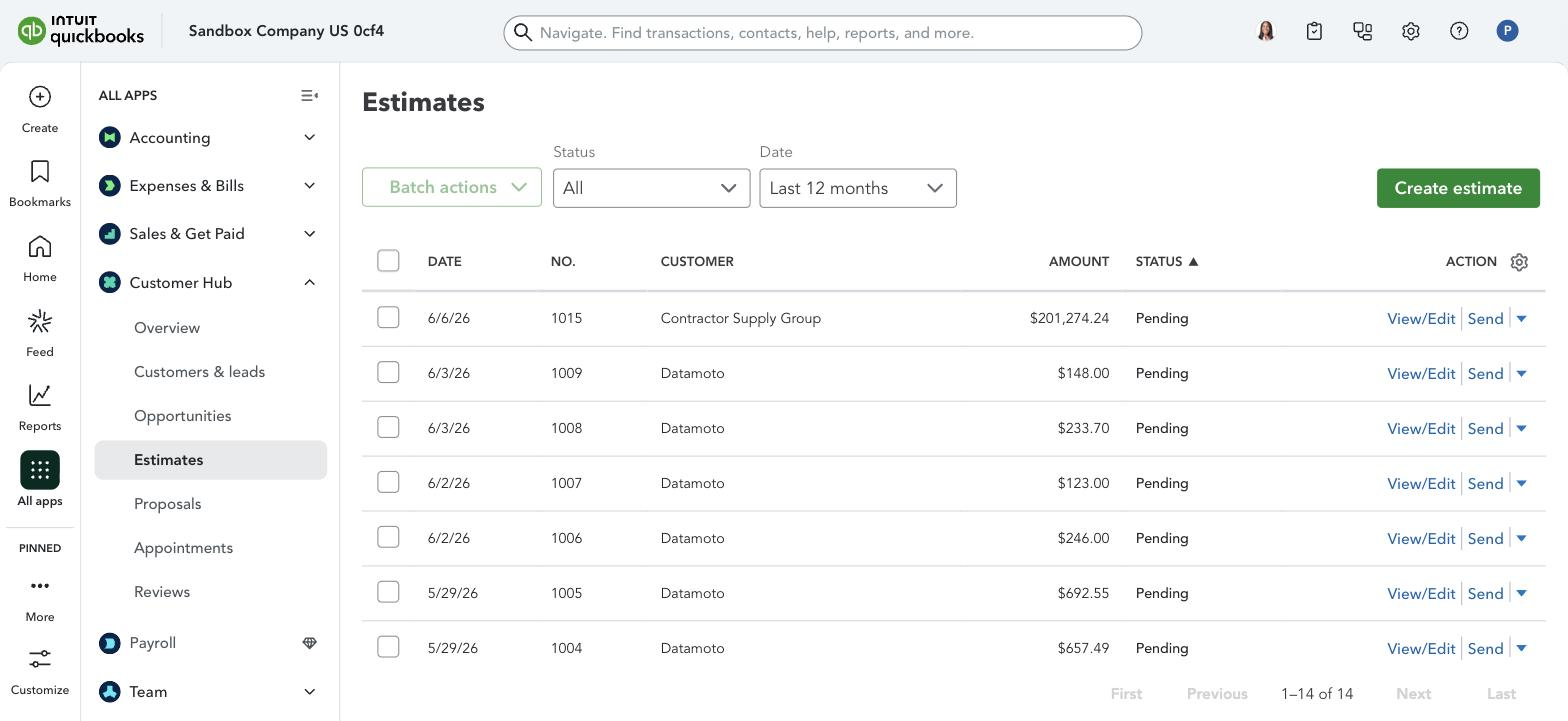Click Send for estimate 1005
The width and height of the screenshot is (1568, 721).
click(x=1485, y=594)
